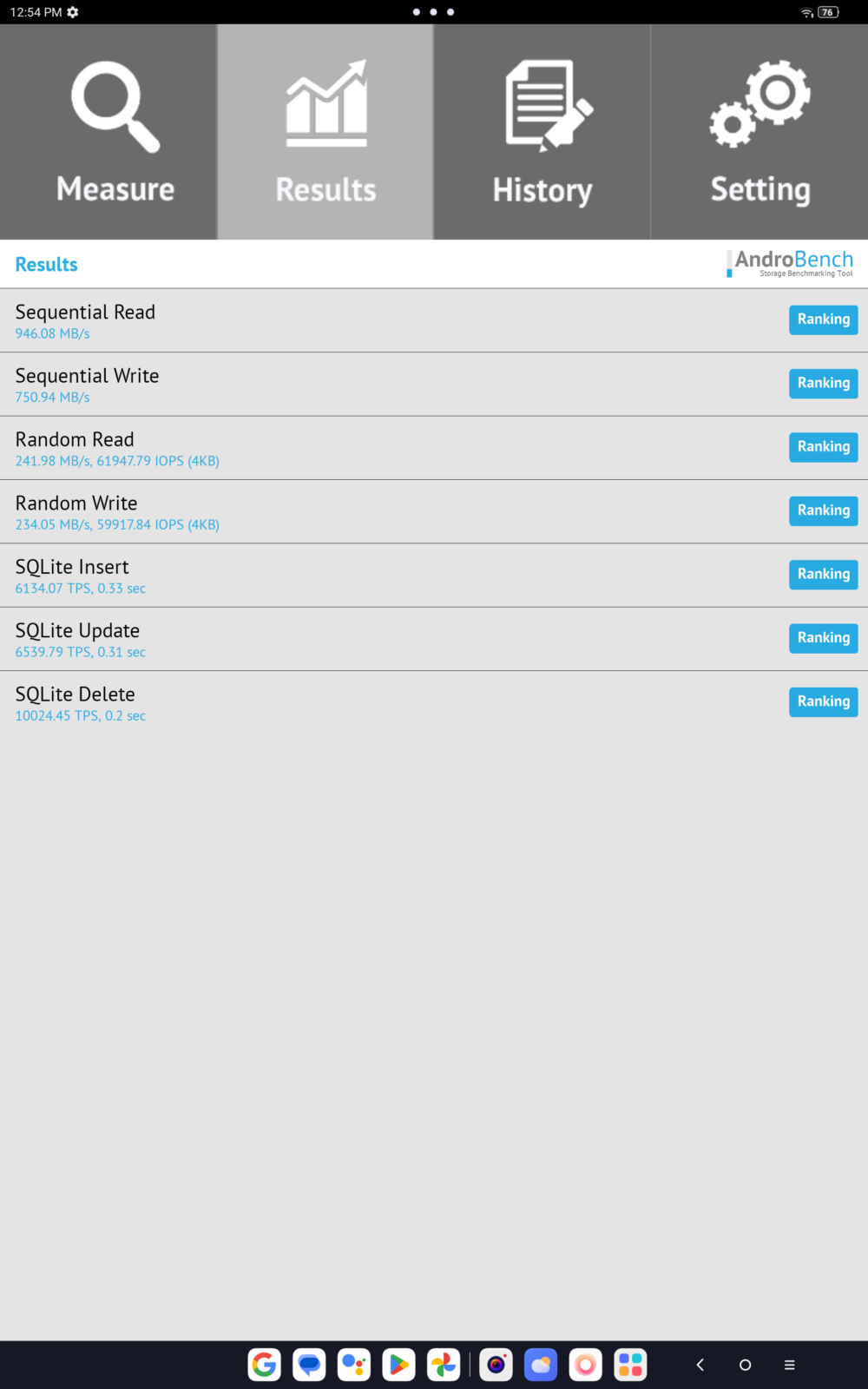Show Ranking for Sequential Read
Screen dimensions: 868x1389
click(823, 319)
